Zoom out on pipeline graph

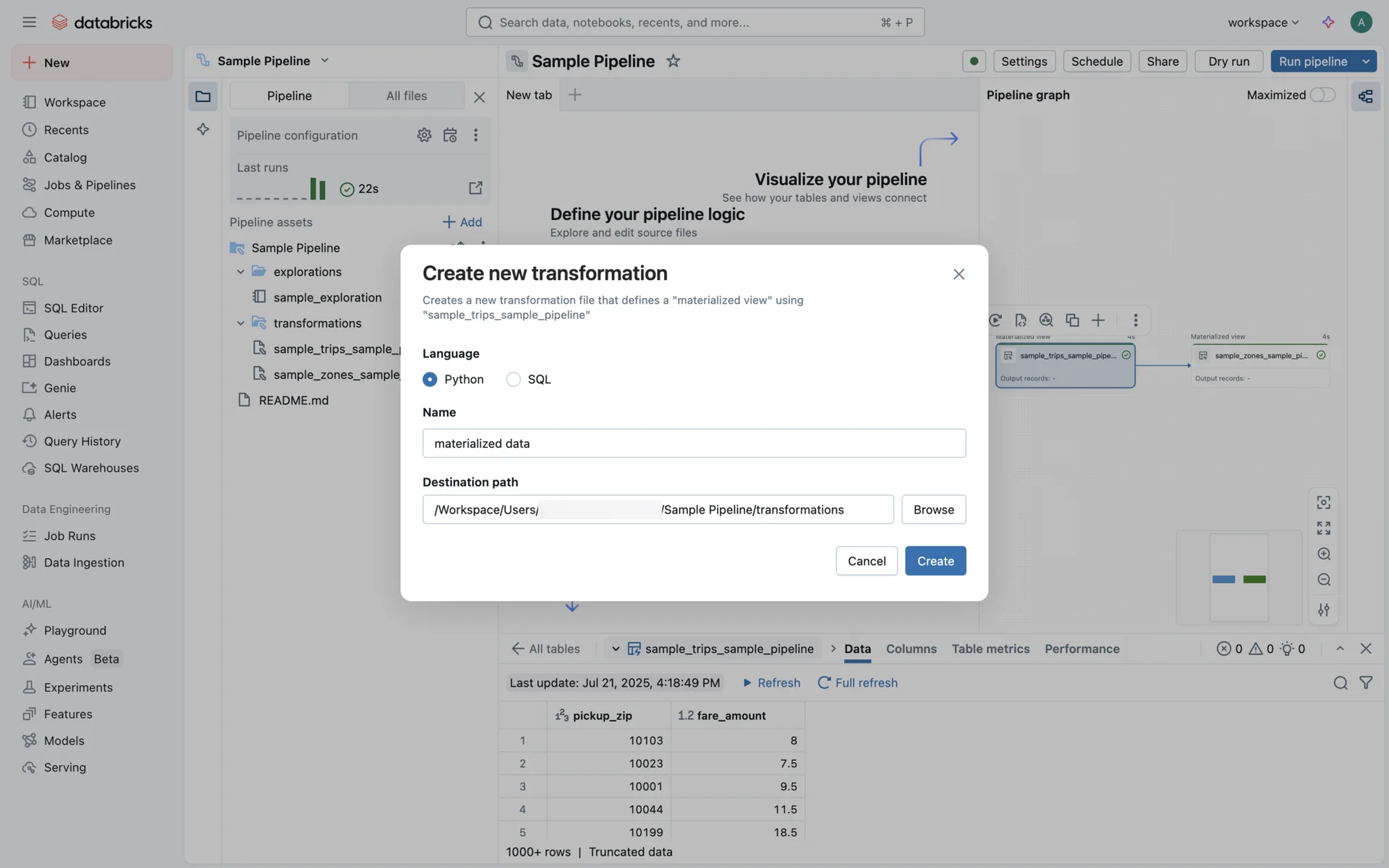(x=1323, y=580)
